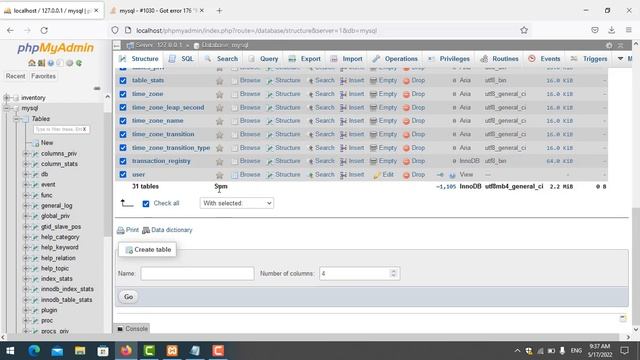Open the Export tab
The width and height of the screenshot is (640, 360).
coord(304,59)
